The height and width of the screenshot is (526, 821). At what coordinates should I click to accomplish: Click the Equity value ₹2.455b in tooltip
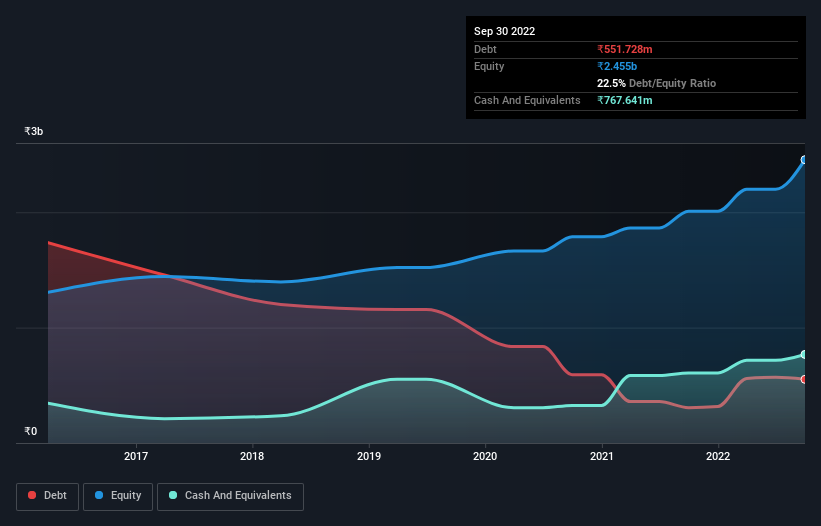[617, 66]
